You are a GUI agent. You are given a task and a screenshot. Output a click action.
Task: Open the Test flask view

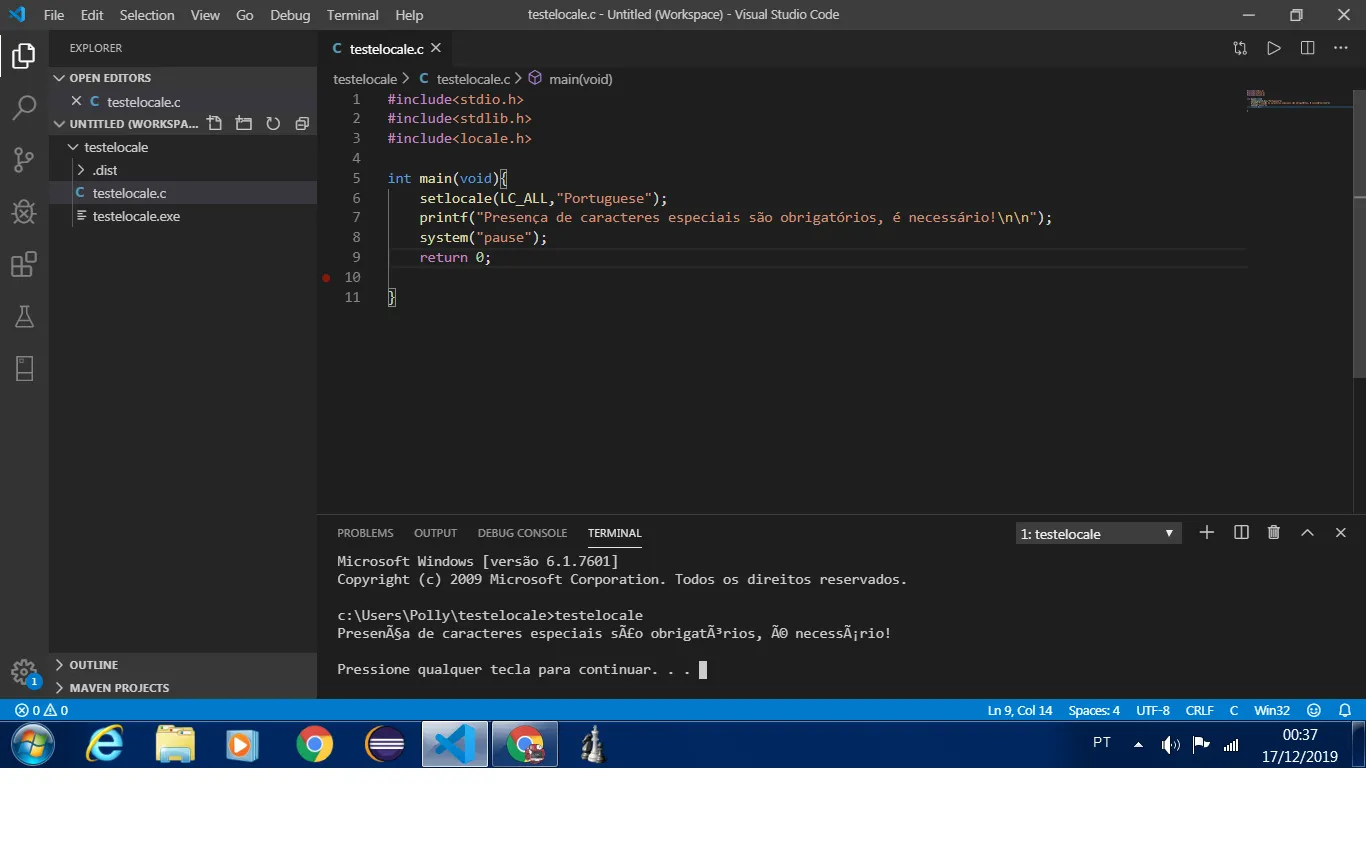click(x=24, y=317)
